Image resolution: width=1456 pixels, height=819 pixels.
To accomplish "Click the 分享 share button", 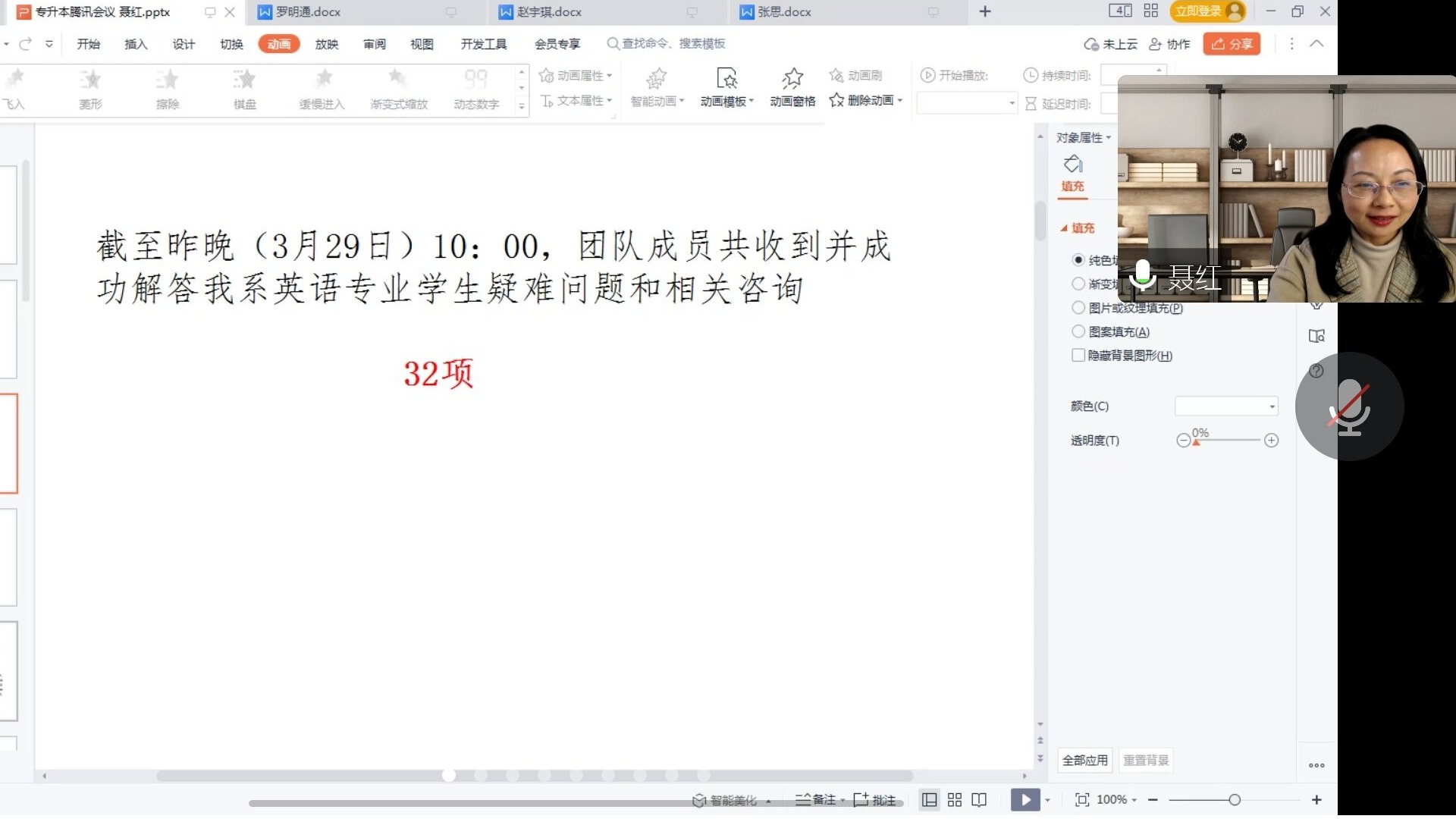I will pyautogui.click(x=1232, y=44).
